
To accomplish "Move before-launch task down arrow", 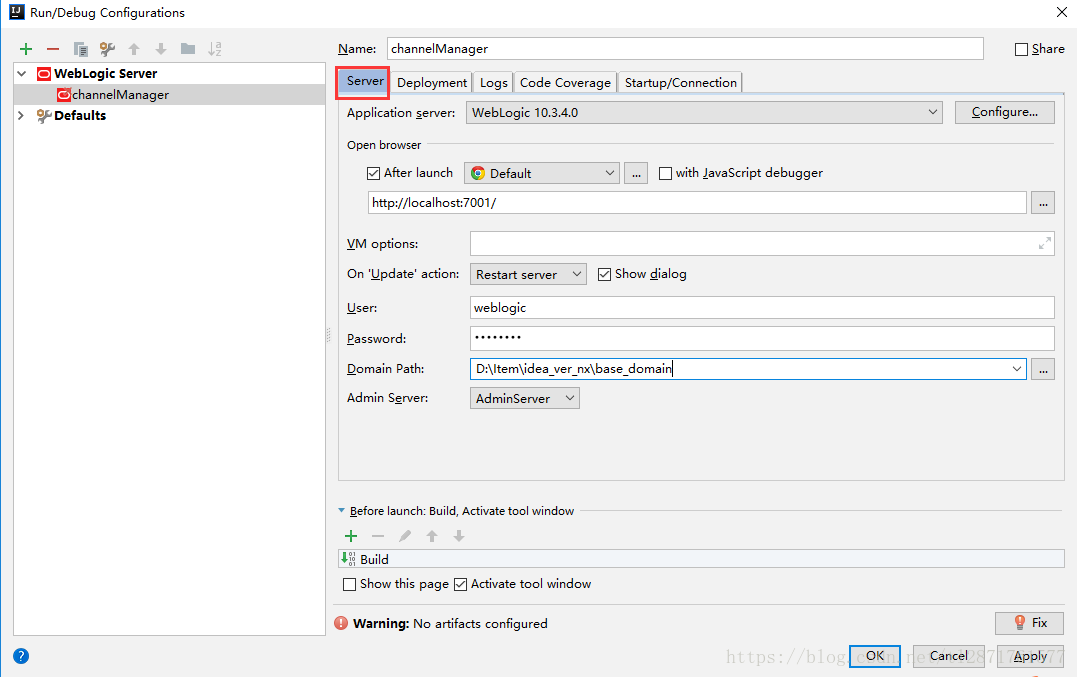I will coord(459,536).
